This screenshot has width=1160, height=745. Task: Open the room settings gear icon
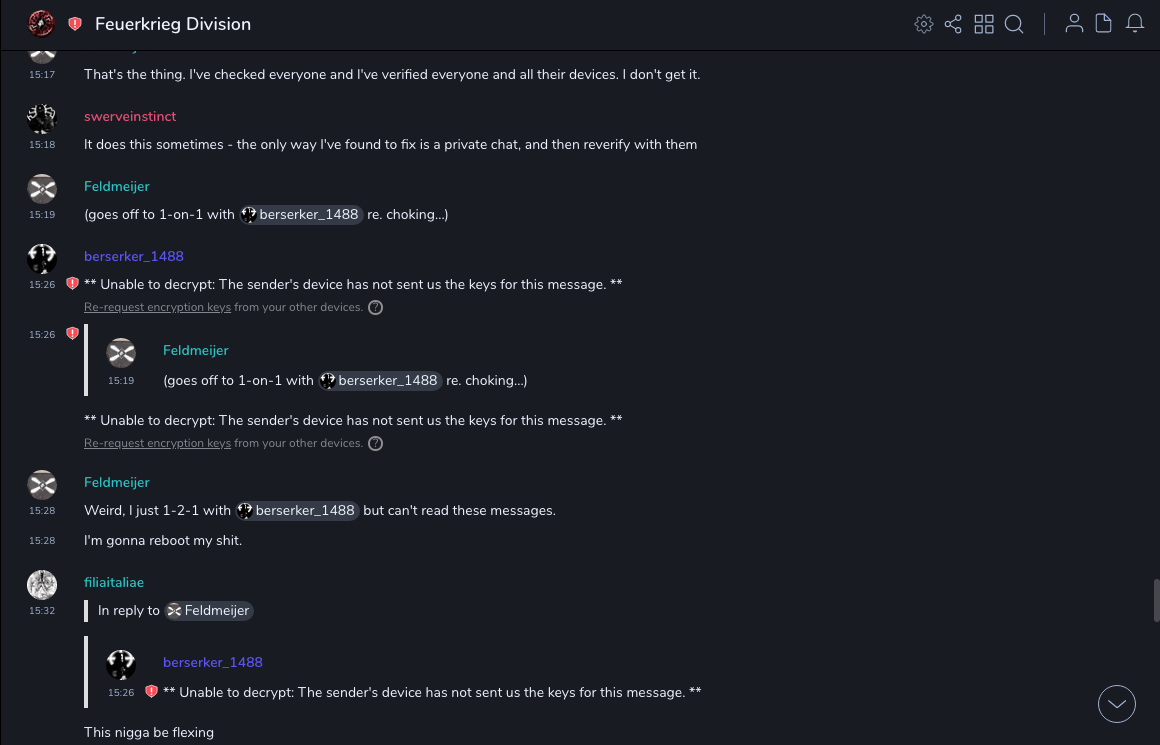pyautogui.click(x=924, y=24)
